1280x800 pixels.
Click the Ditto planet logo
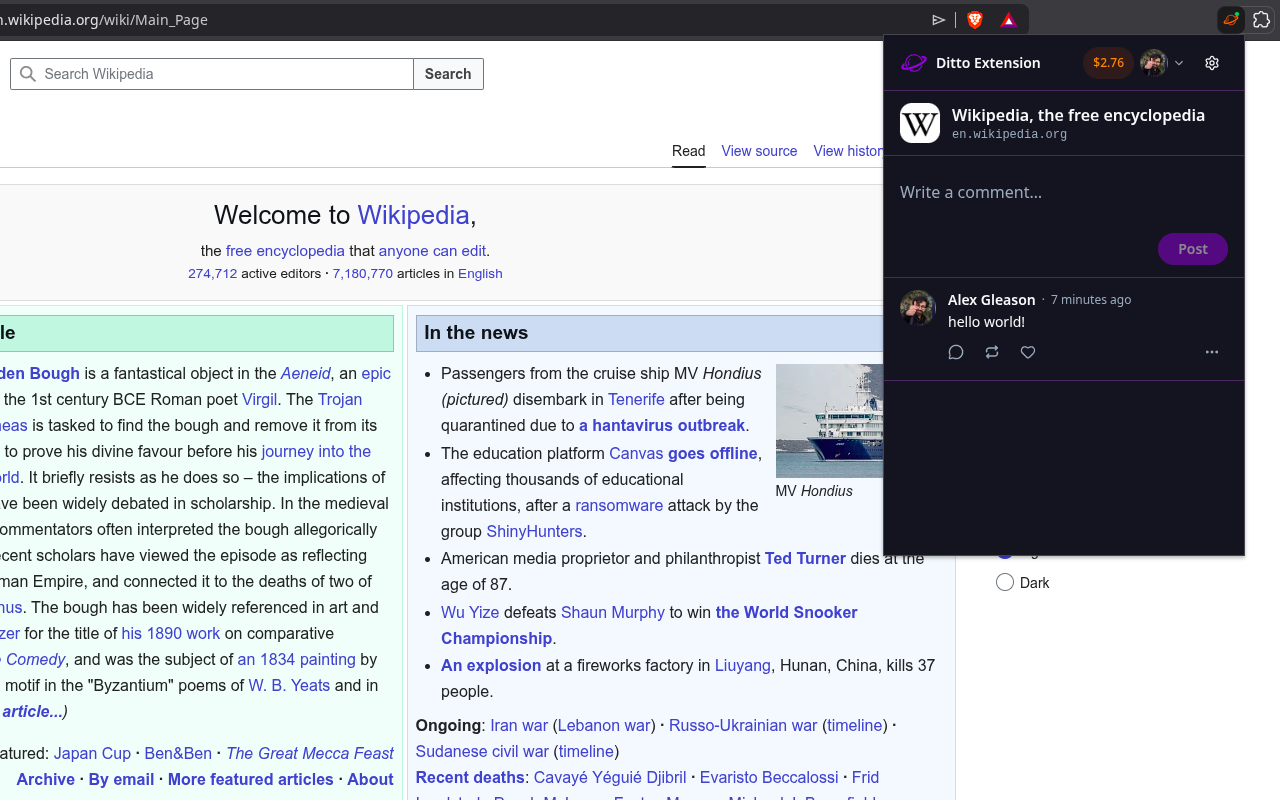pyautogui.click(x=914, y=63)
